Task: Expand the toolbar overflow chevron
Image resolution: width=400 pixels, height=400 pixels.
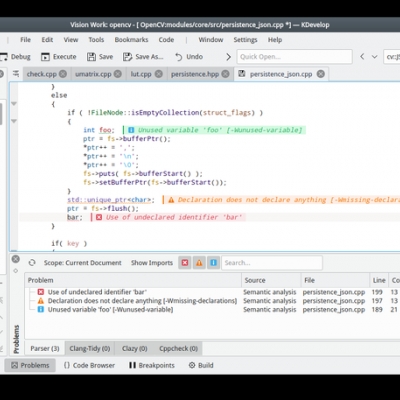Action: pyautogui.click(x=228, y=57)
